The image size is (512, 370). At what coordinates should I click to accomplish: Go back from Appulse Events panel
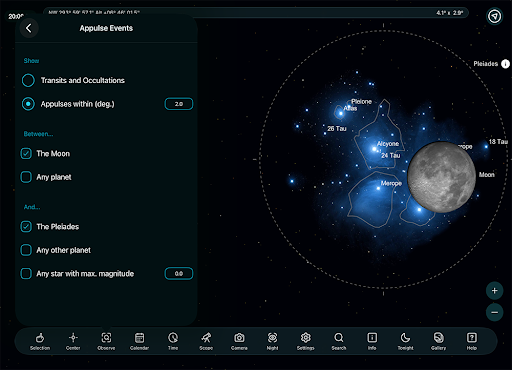[29, 28]
